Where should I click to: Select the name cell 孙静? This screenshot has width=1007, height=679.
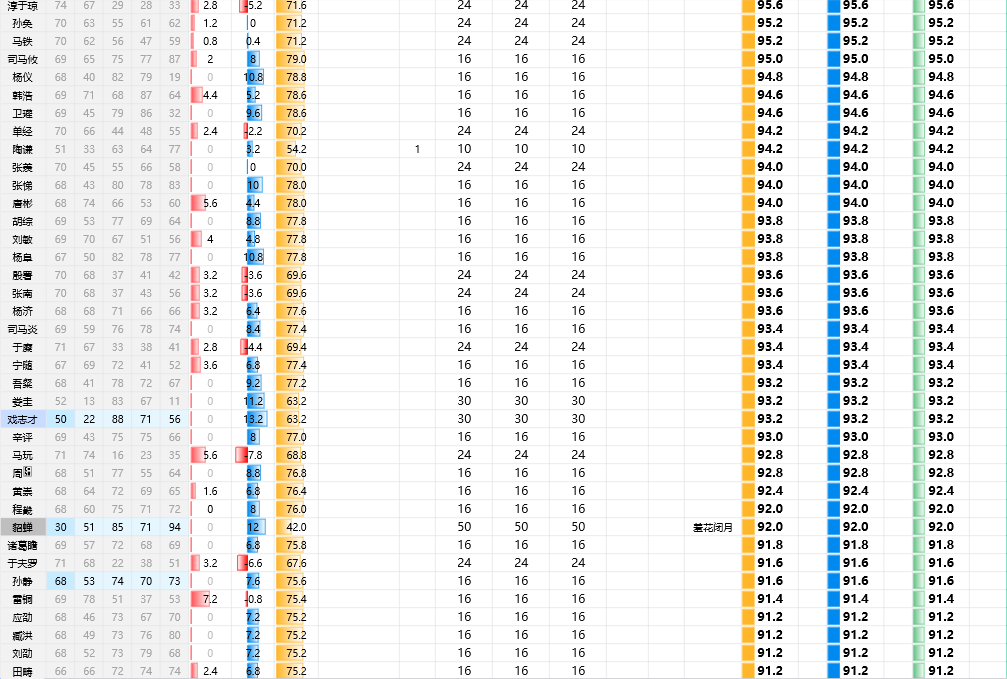click(22, 581)
